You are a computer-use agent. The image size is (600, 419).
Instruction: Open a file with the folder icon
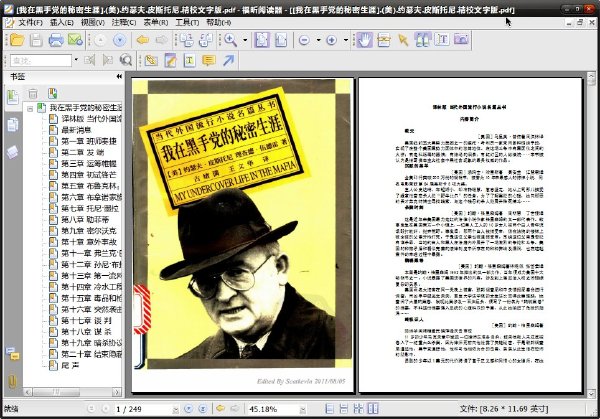[17, 40]
